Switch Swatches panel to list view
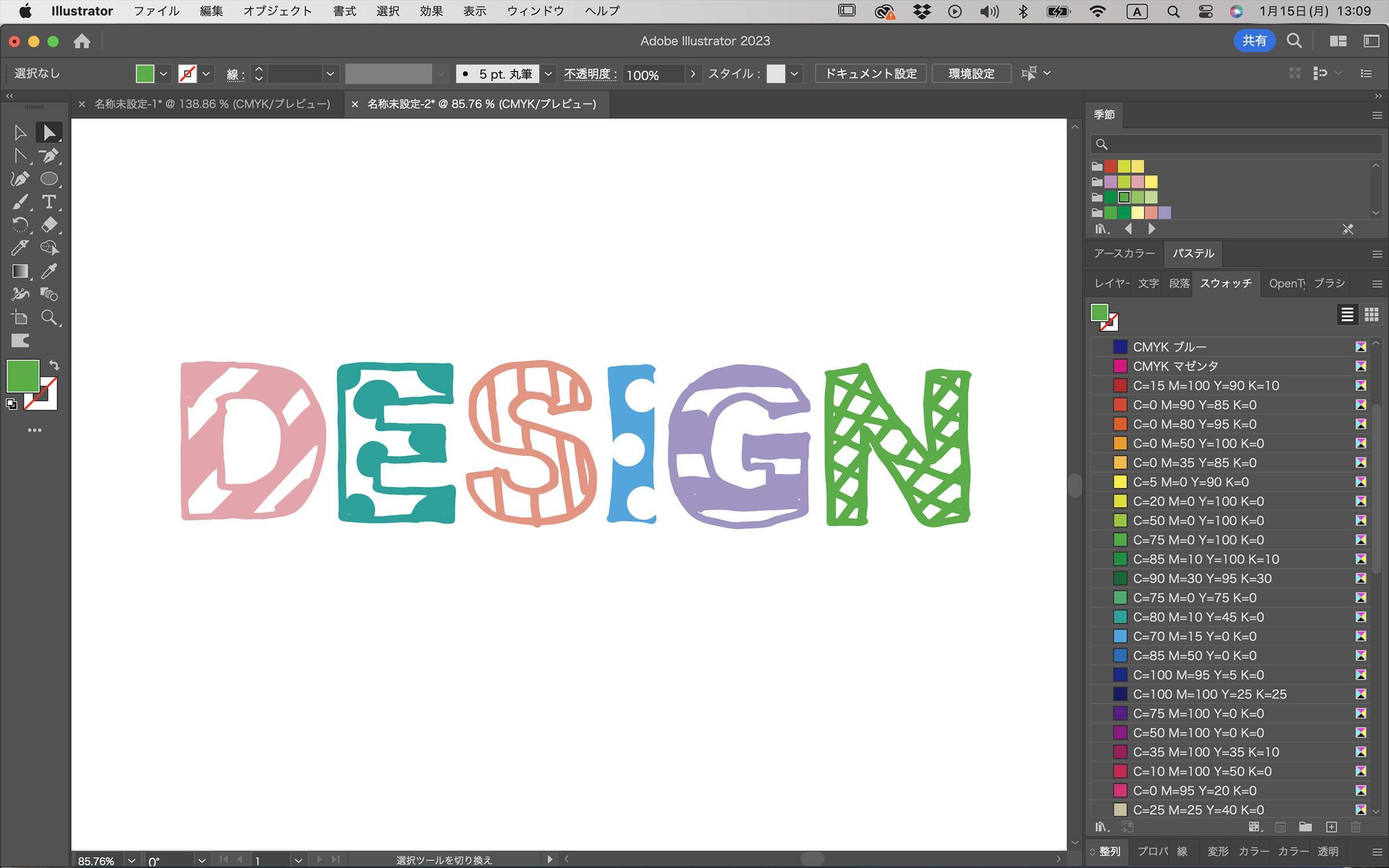This screenshot has height=868, width=1389. [1347, 314]
